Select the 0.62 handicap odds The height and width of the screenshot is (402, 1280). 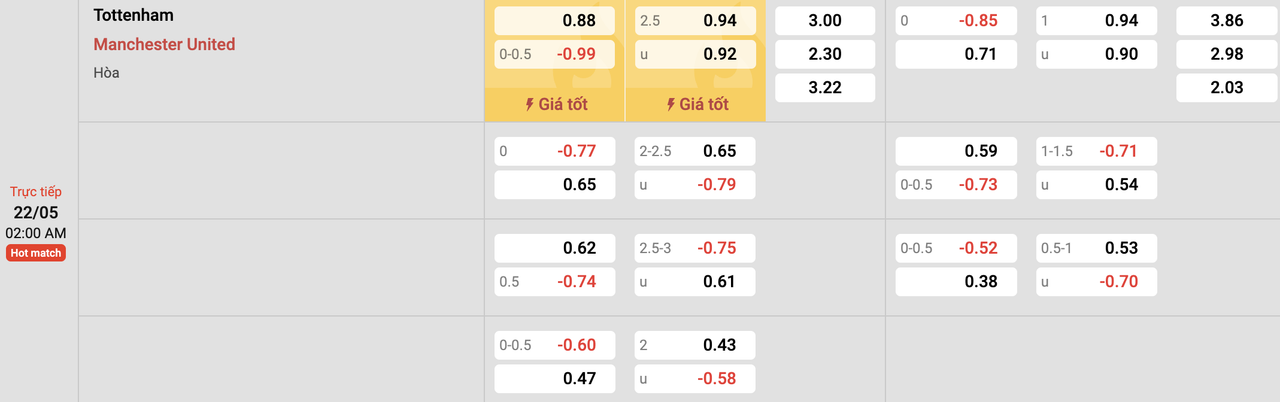[555, 248]
